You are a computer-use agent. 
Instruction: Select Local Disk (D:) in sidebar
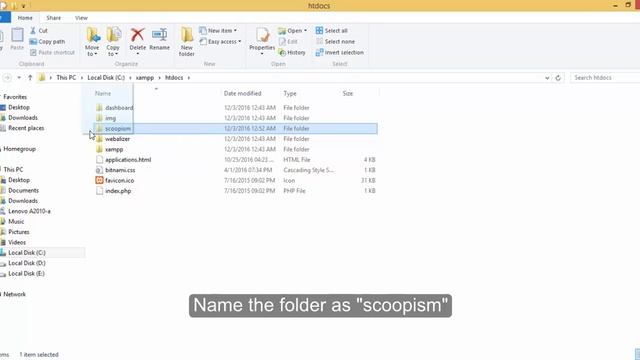[27, 263]
